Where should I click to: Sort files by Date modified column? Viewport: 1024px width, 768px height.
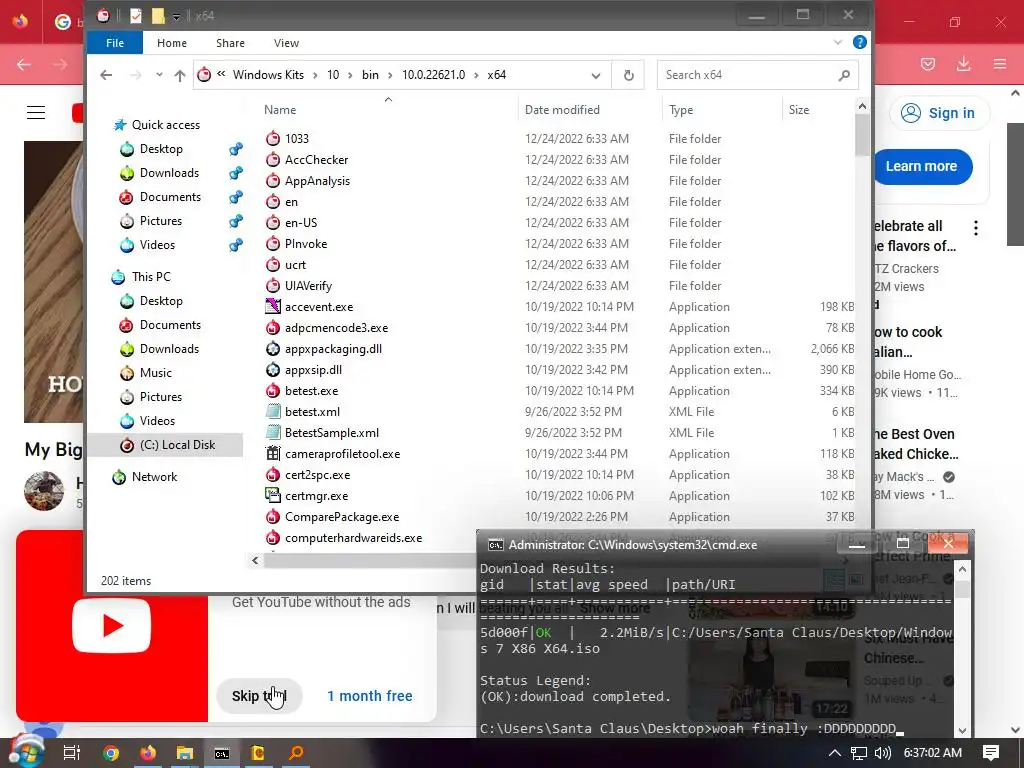[562, 110]
